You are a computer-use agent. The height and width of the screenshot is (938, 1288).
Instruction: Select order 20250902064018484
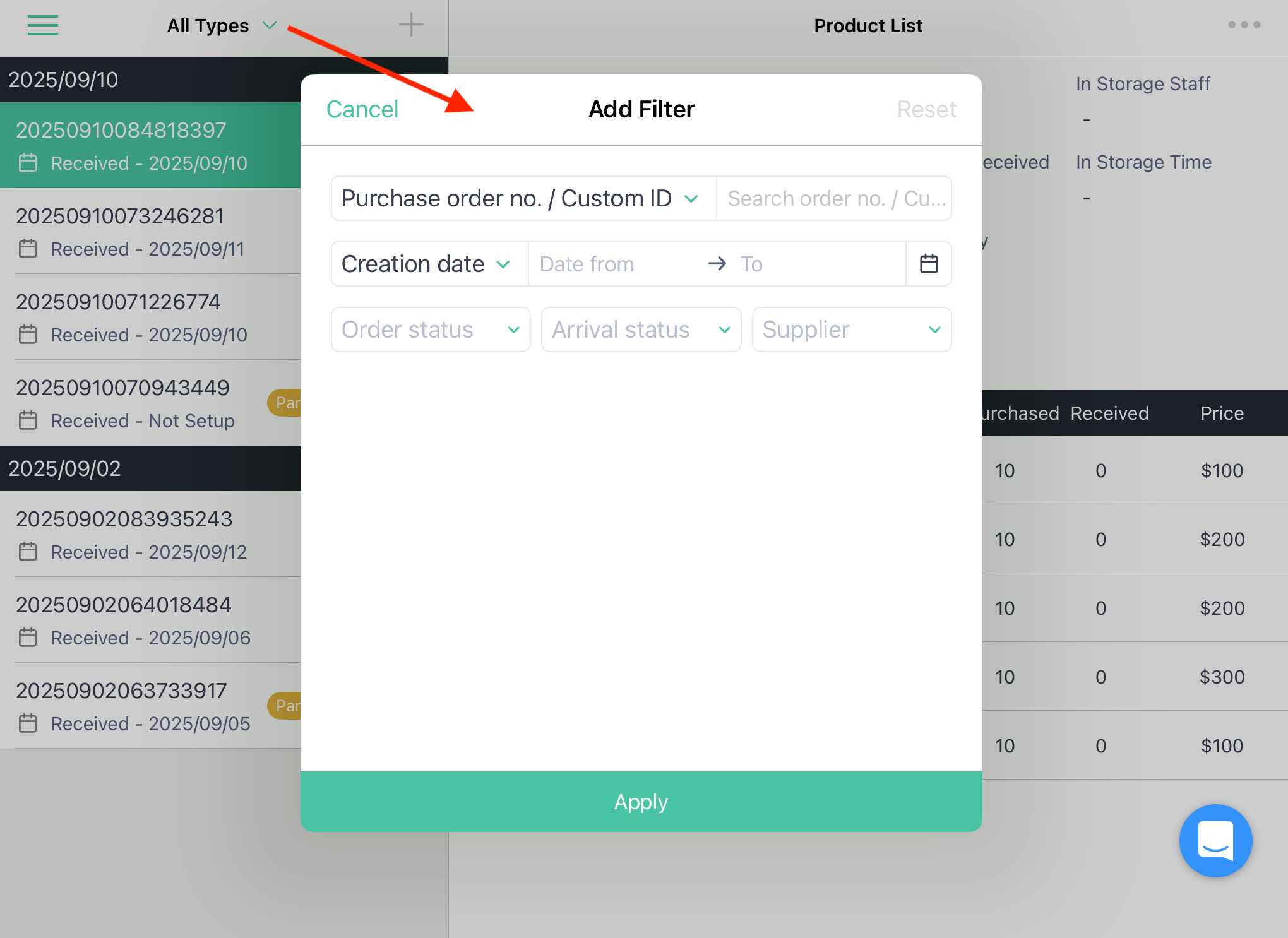(150, 620)
